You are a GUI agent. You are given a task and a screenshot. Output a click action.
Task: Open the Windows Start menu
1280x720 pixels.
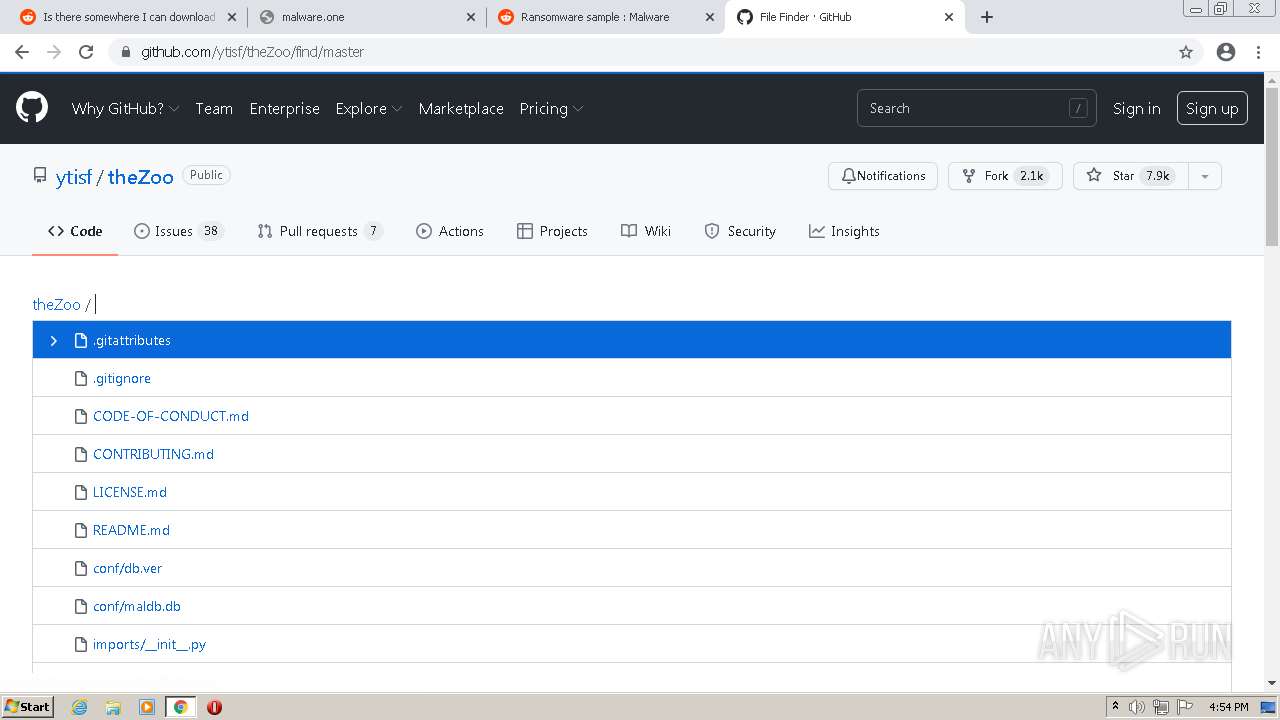[27, 707]
